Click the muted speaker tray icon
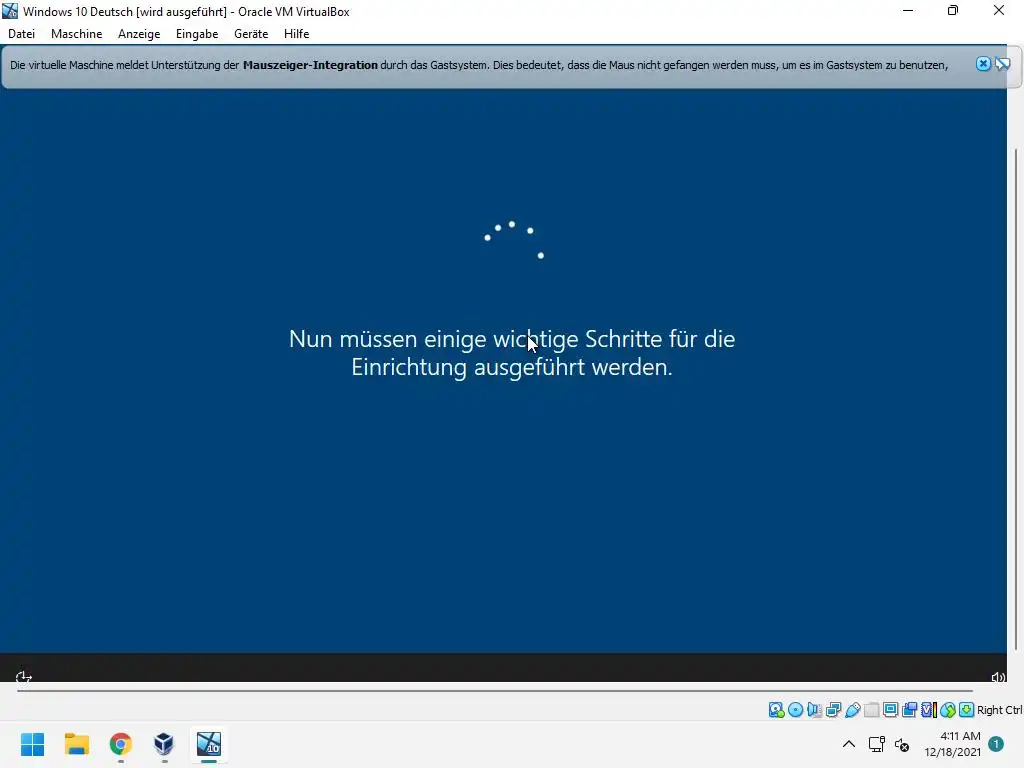The width and height of the screenshot is (1024, 768). [x=902, y=744]
